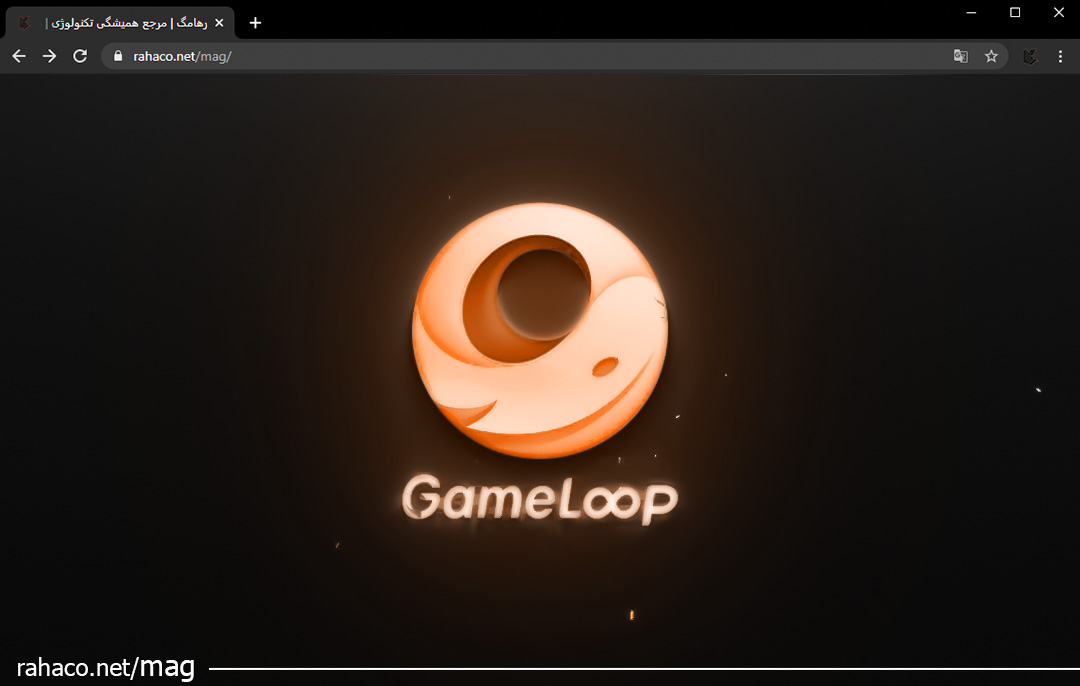Image resolution: width=1080 pixels, height=686 pixels.
Task: Minimize the browser window
Action: 971,12
